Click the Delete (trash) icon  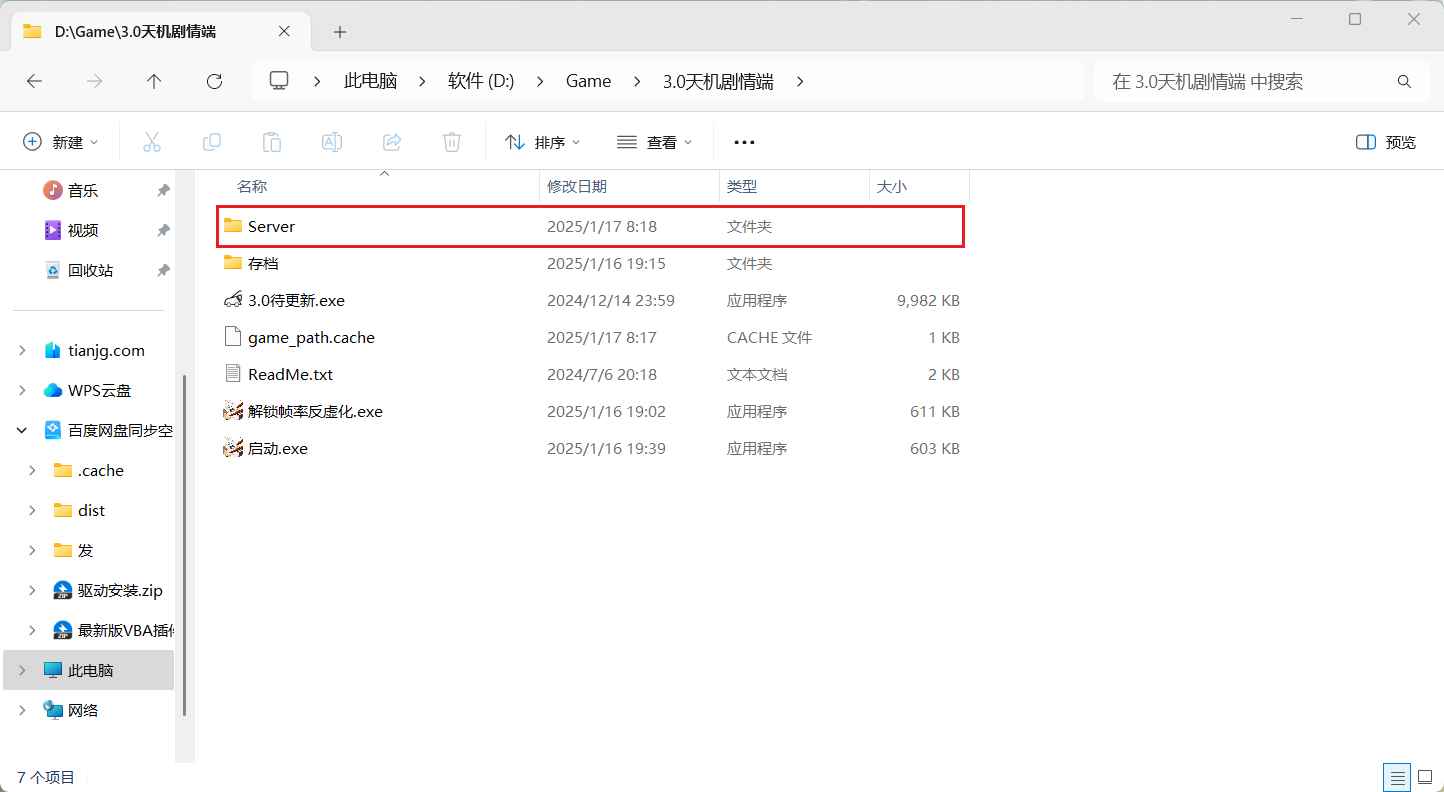pos(451,141)
